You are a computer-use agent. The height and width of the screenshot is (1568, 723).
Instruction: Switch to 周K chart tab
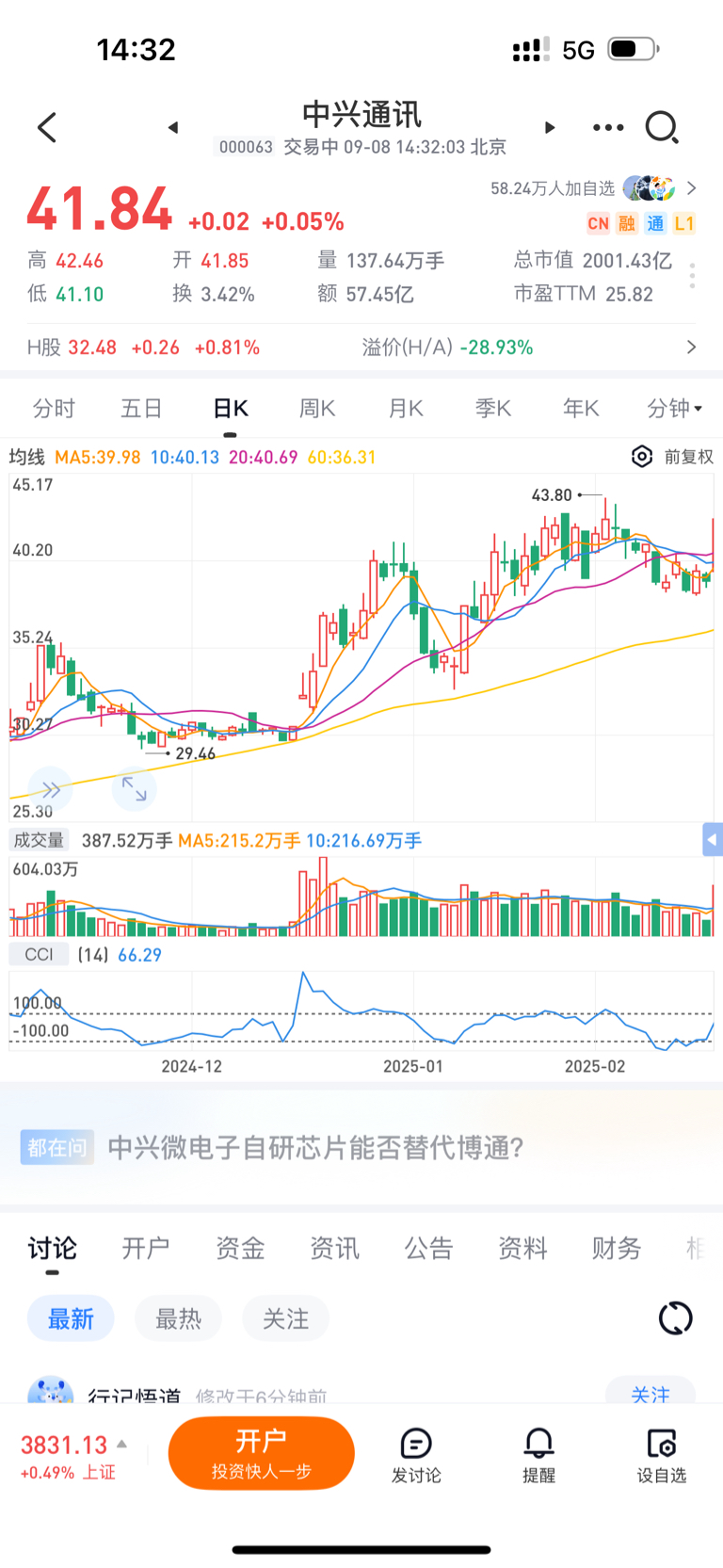(x=317, y=408)
